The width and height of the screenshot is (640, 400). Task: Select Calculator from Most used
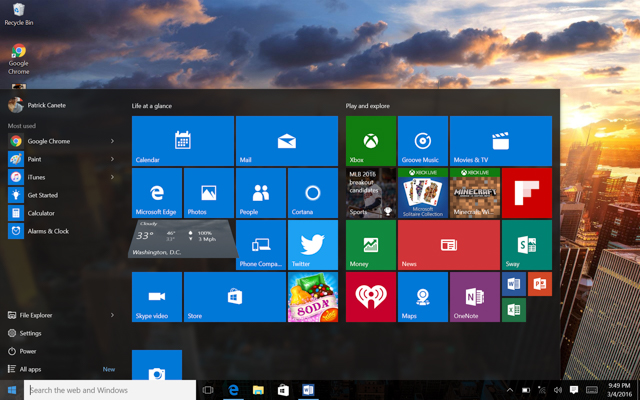click(x=41, y=213)
